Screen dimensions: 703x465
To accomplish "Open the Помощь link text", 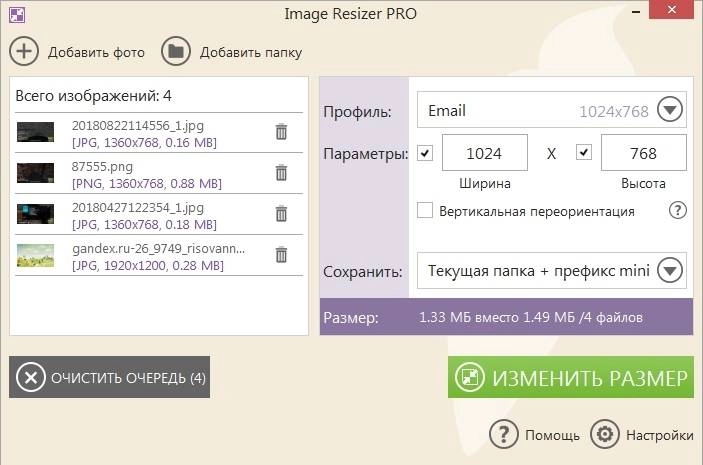I will point(552,435).
